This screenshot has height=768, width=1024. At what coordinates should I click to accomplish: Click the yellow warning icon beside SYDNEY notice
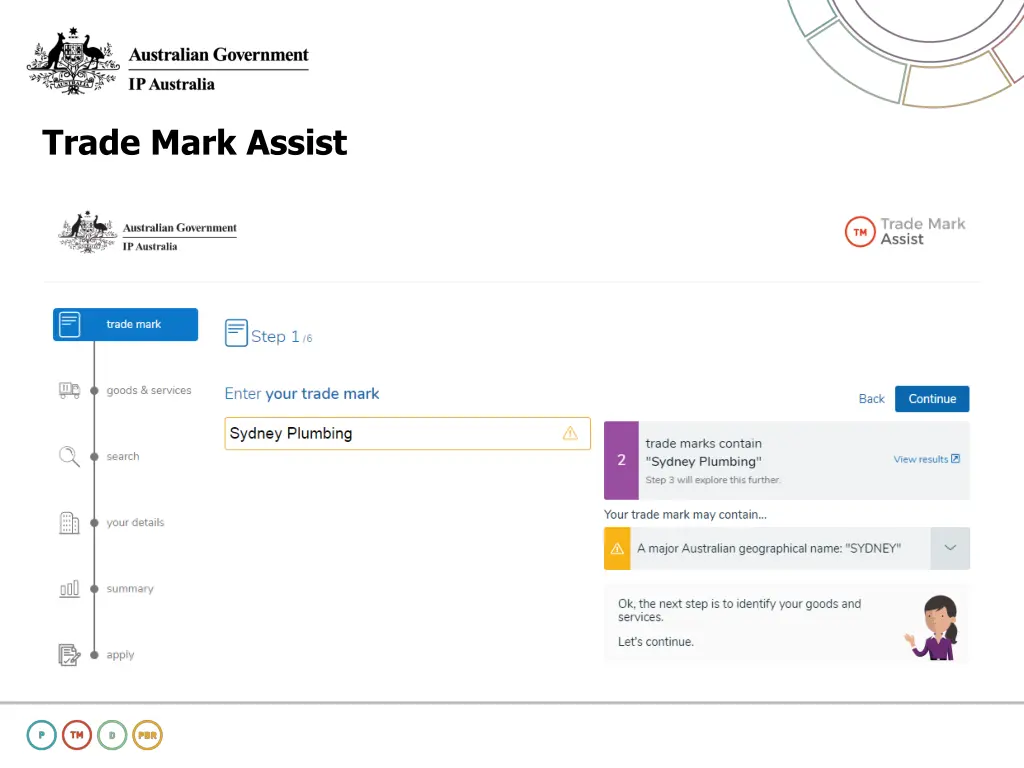[x=617, y=549]
